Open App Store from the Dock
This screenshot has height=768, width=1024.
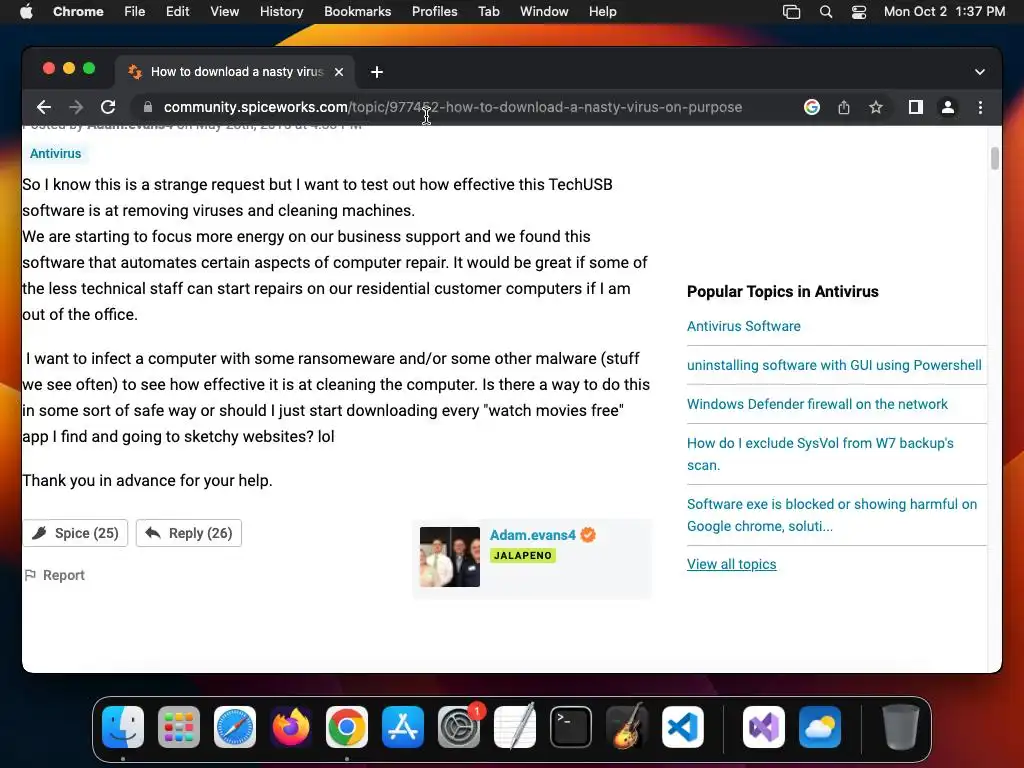click(x=403, y=727)
